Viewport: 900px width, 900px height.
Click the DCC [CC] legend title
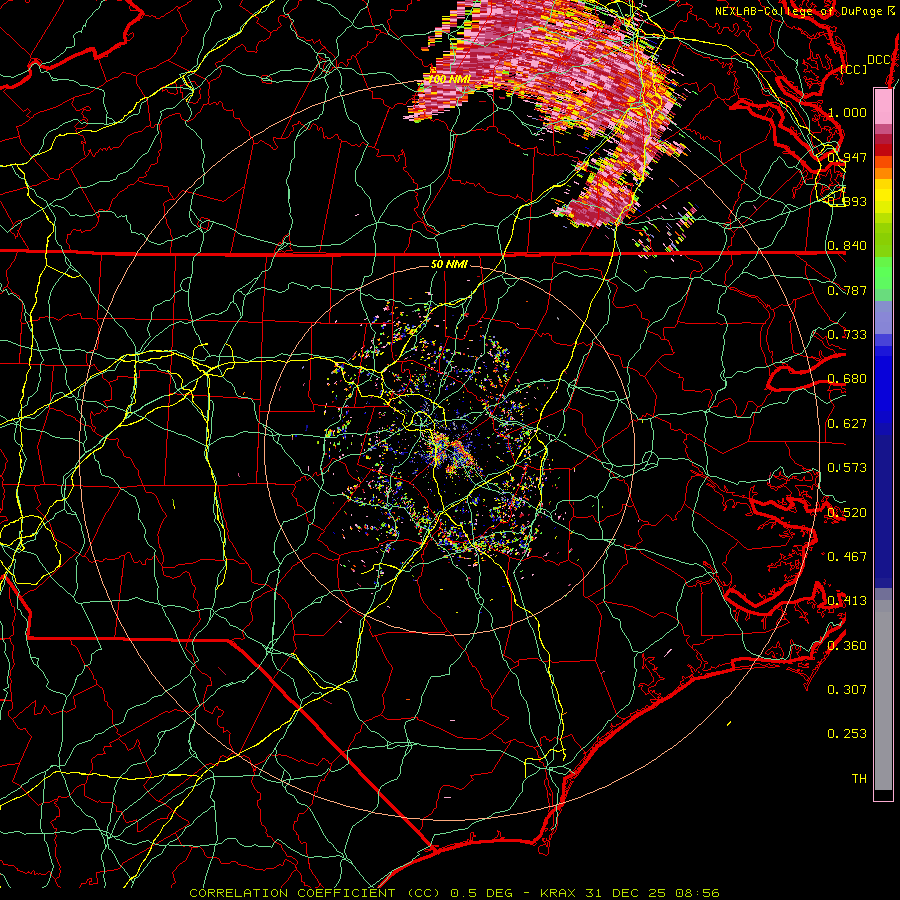[x=866, y=64]
